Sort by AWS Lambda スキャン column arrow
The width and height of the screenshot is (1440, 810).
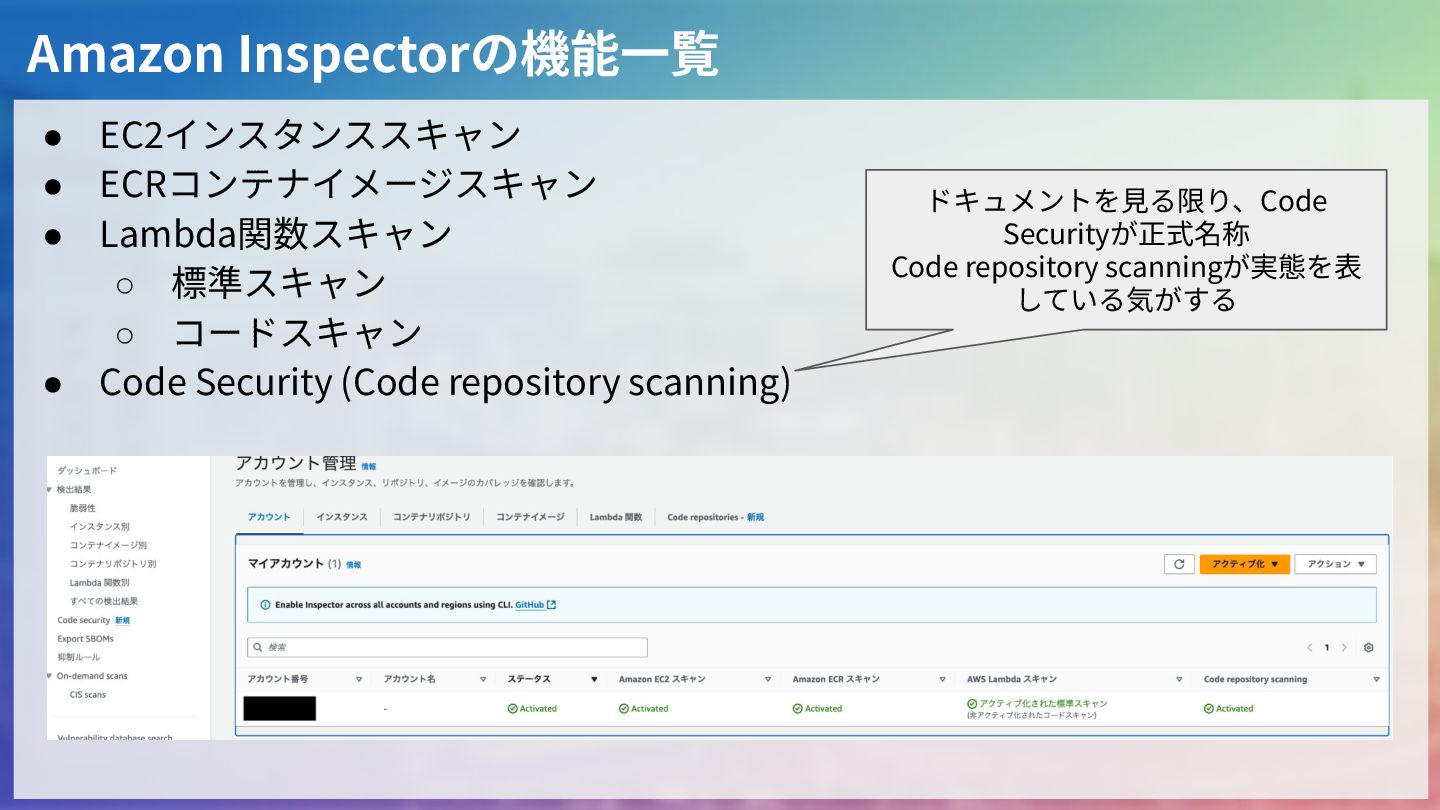tap(1179, 679)
